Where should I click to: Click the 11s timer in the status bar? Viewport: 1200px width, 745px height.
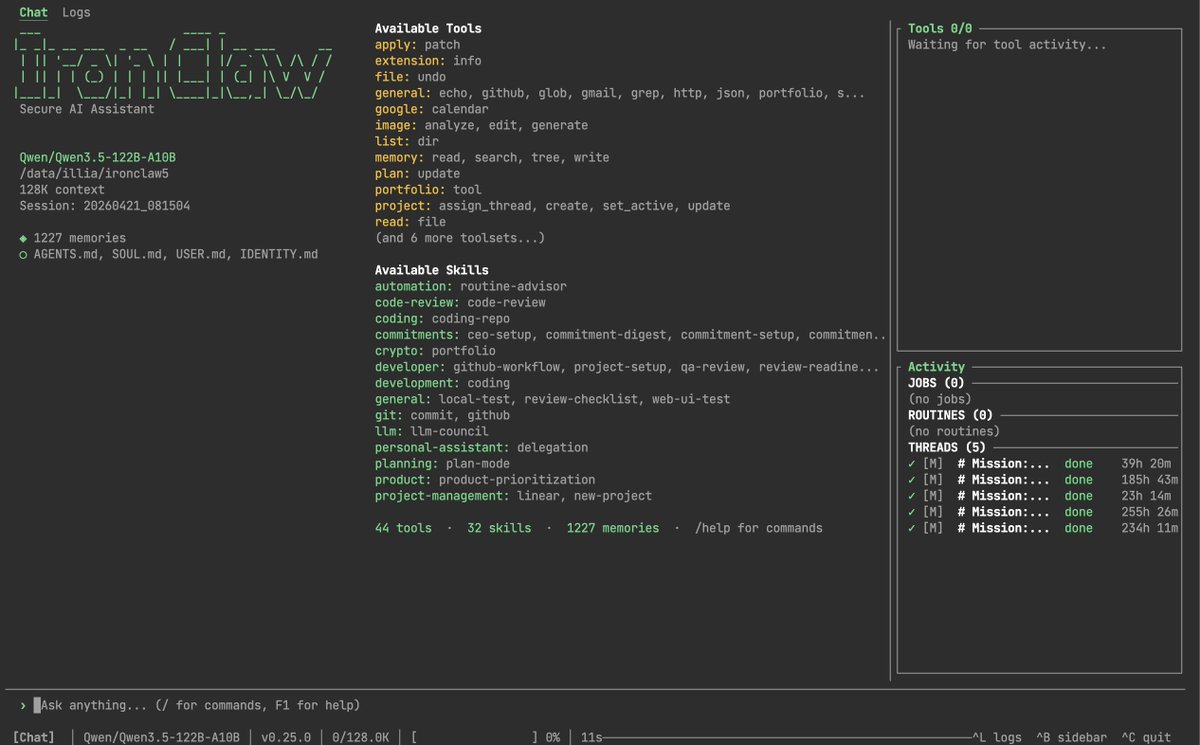click(592, 737)
